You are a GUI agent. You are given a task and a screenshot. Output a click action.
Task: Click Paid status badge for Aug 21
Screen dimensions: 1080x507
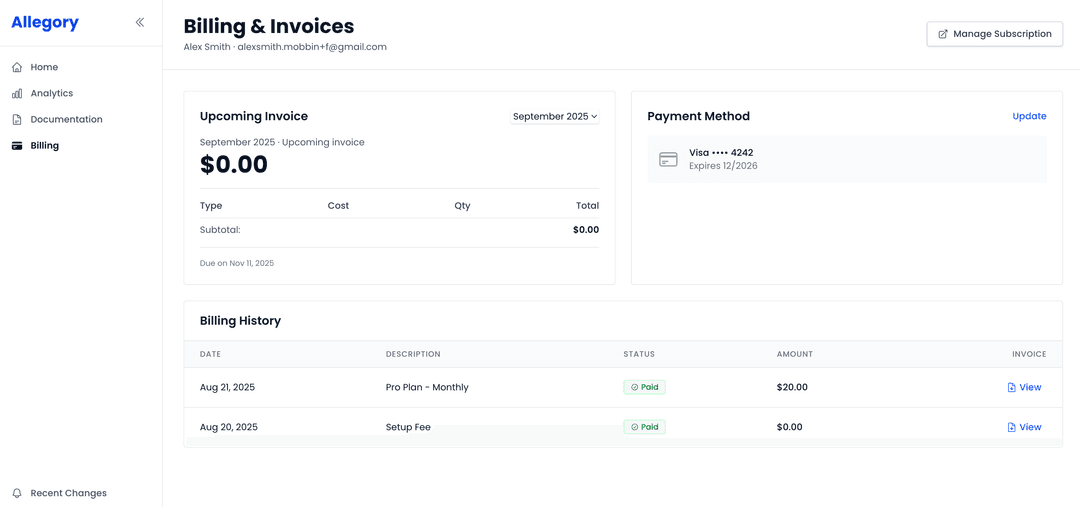point(644,387)
